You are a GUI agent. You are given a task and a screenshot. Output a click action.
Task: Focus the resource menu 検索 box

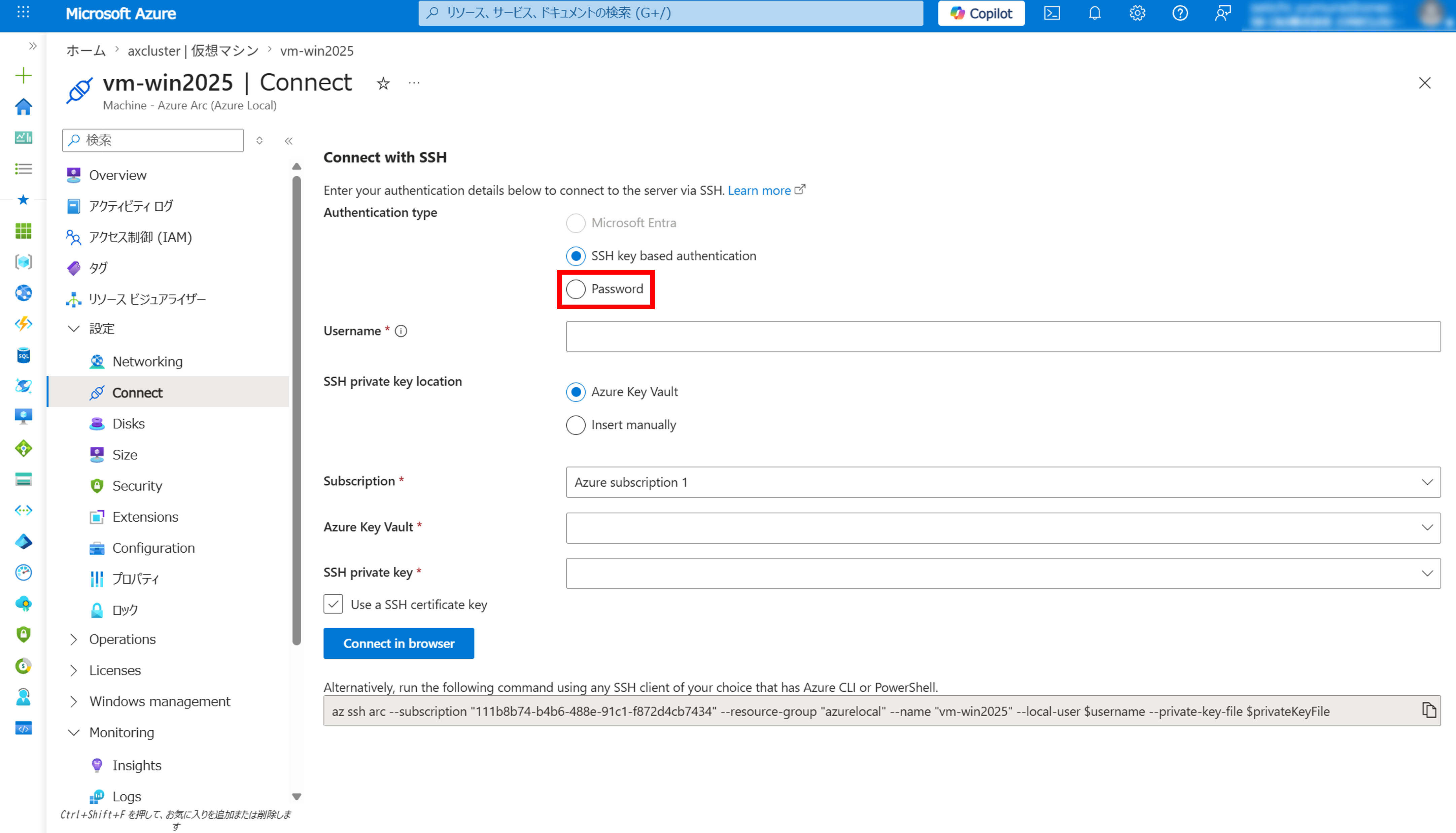tap(153, 140)
